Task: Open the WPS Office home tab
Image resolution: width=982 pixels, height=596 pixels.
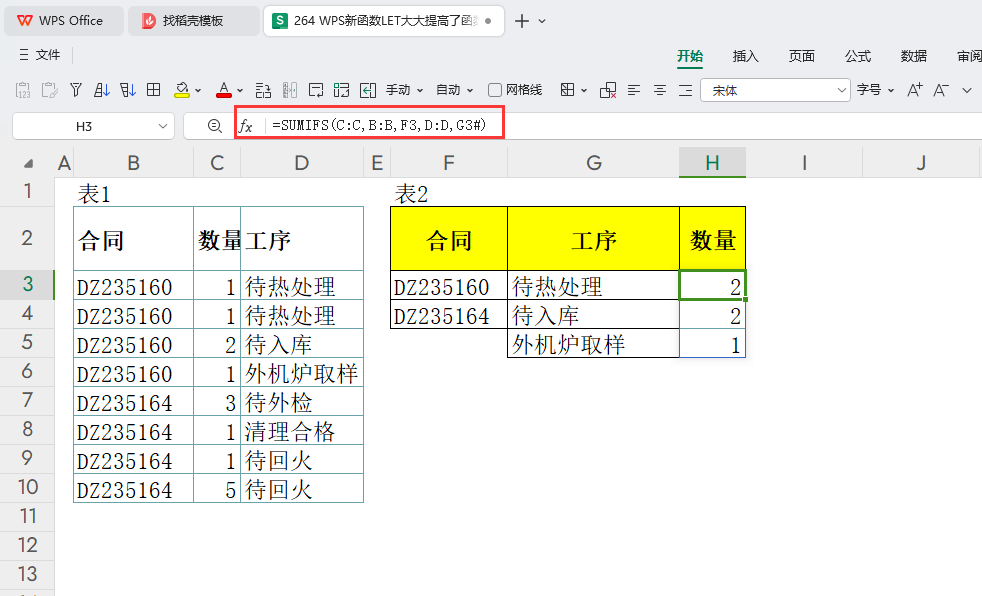Action: pos(63,21)
